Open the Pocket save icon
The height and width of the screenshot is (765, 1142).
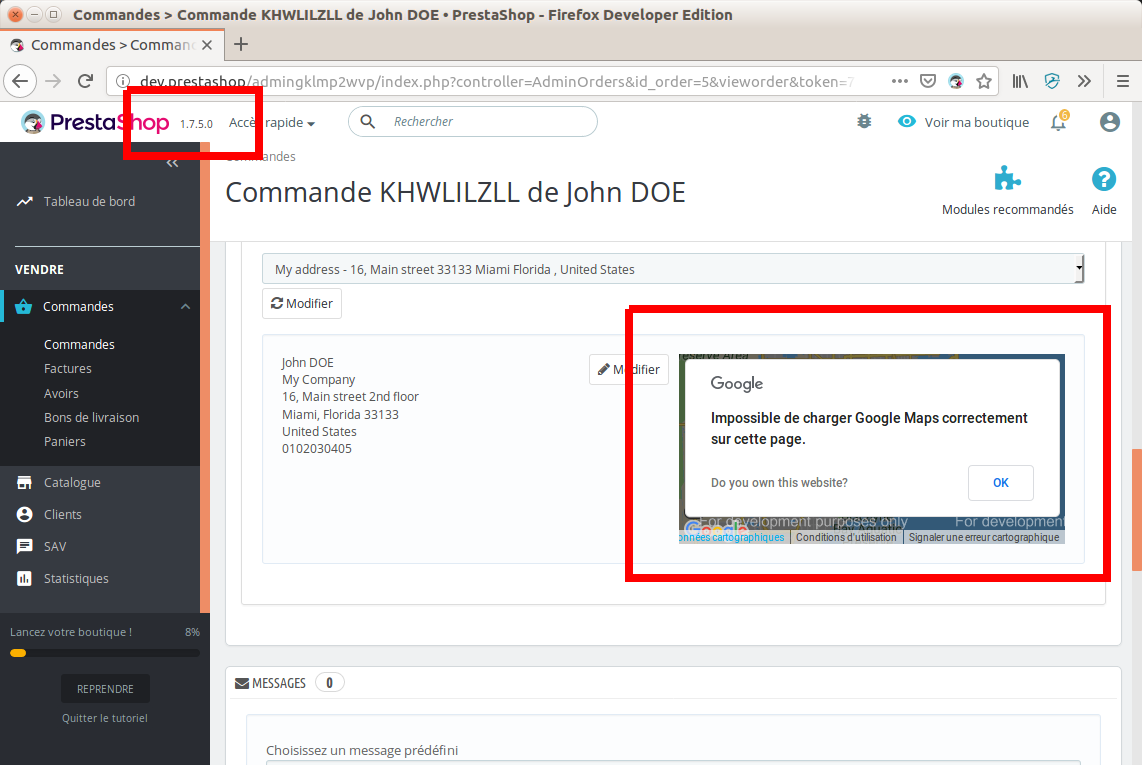click(x=928, y=81)
